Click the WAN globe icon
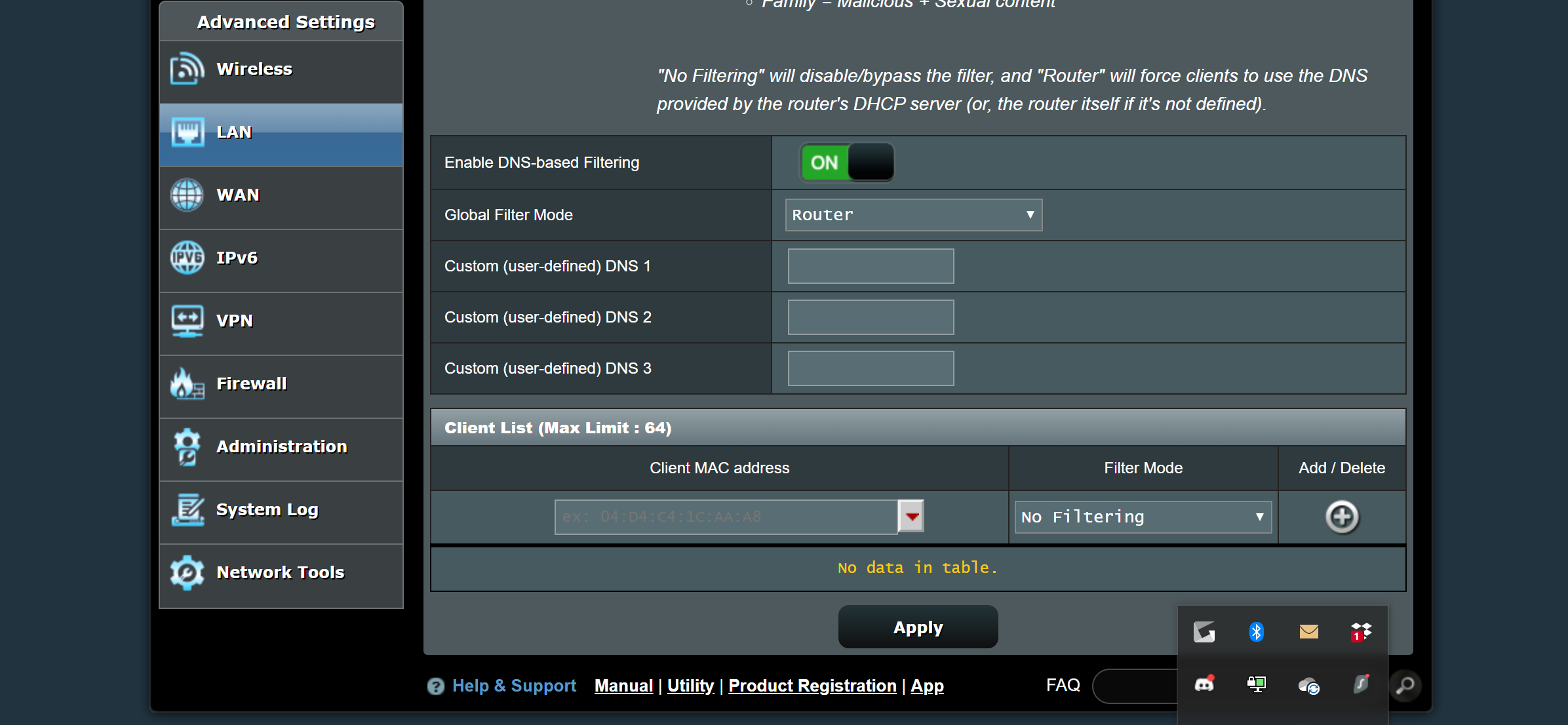The image size is (1568, 725). coord(187,195)
